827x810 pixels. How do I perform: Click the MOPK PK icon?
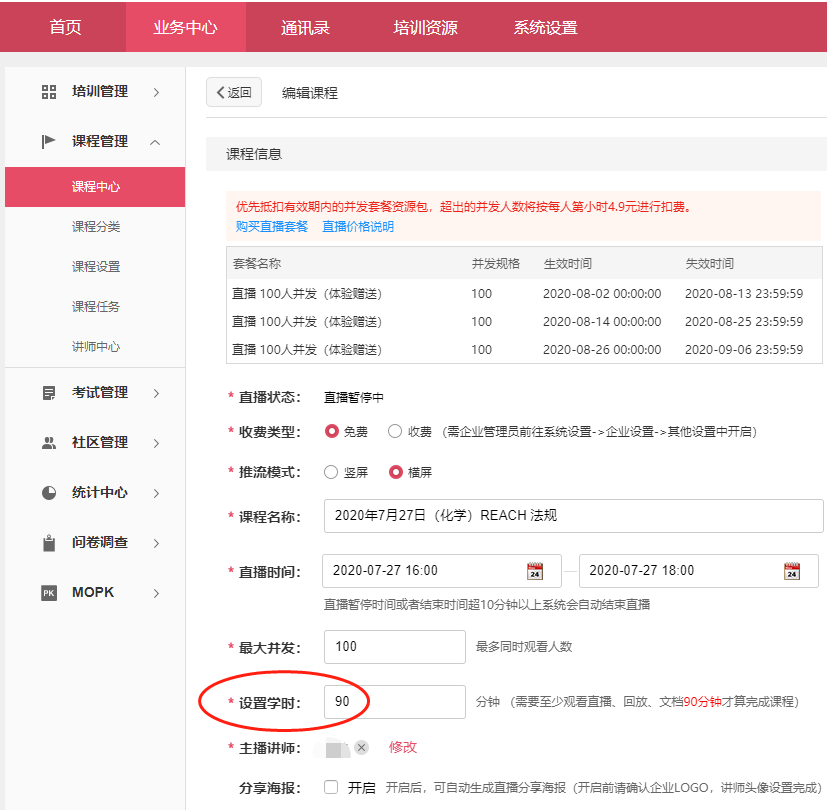tap(49, 593)
